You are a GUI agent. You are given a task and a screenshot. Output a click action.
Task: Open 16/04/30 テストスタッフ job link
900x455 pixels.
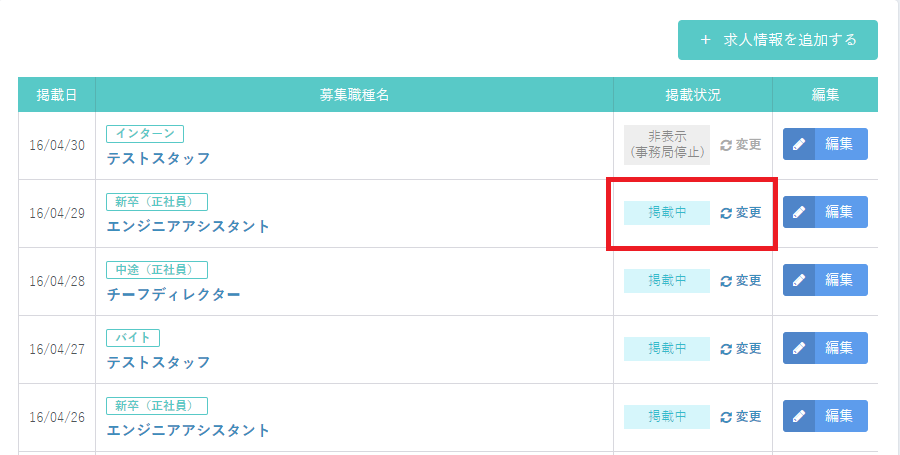[x=158, y=158]
